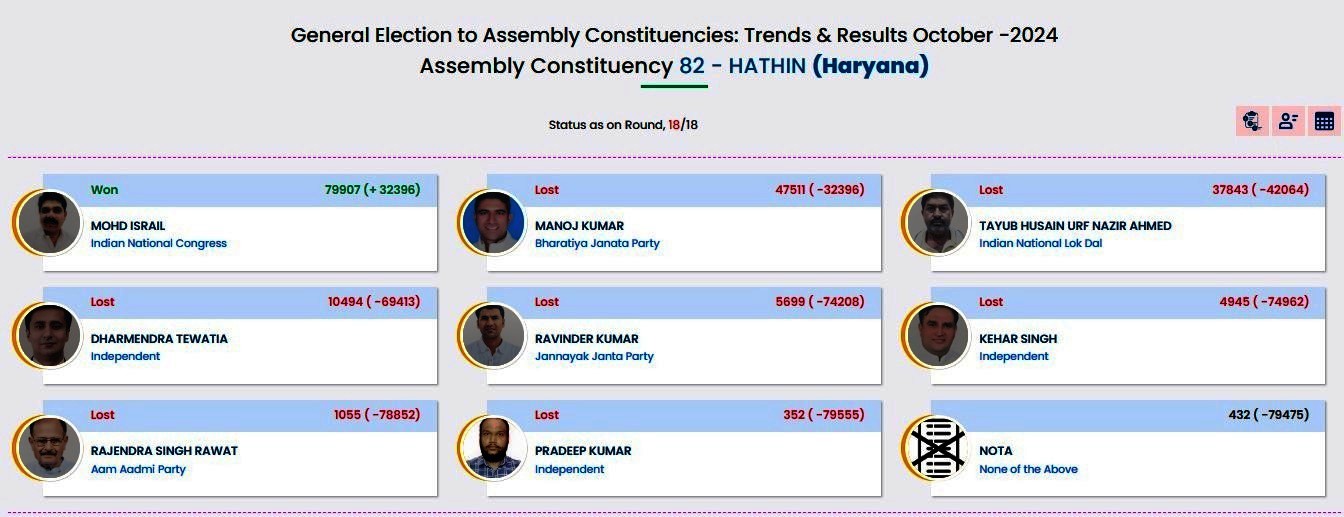
Task: Open Tayub Husain's candidate photo
Action: click(937, 222)
